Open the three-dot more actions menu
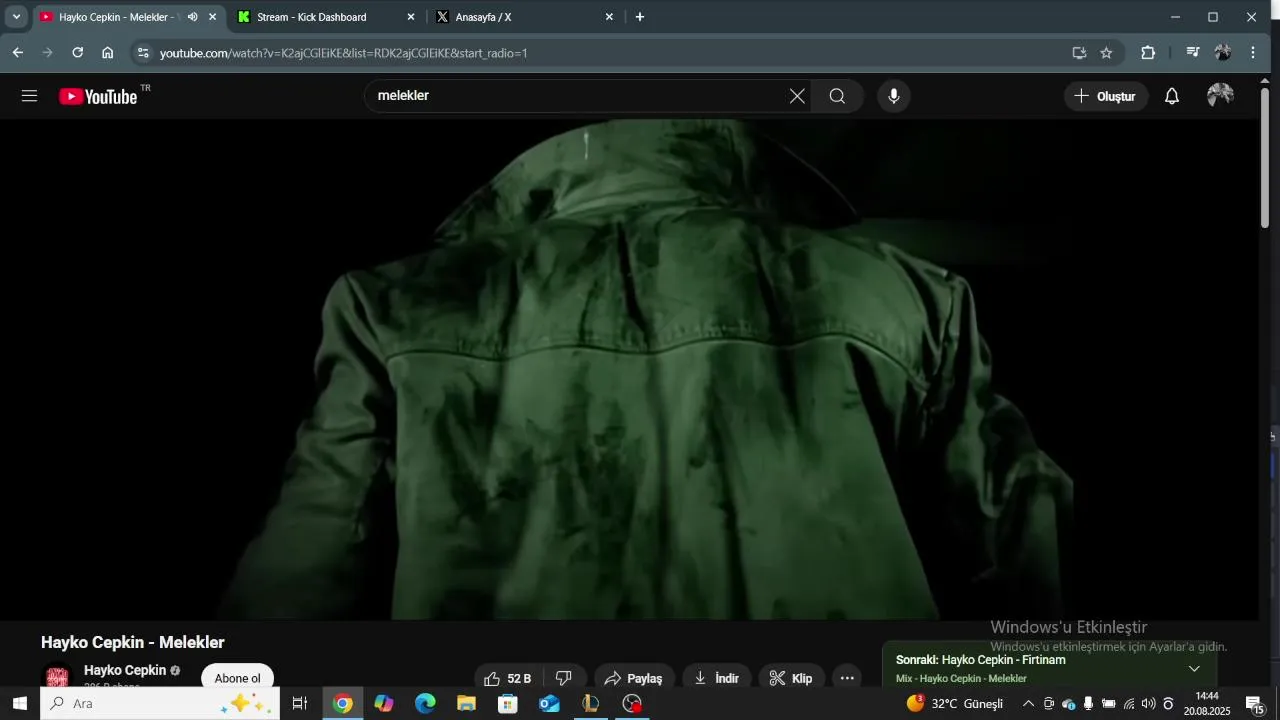The width and height of the screenshot is (1280, 720). click(x=847, y=678)
